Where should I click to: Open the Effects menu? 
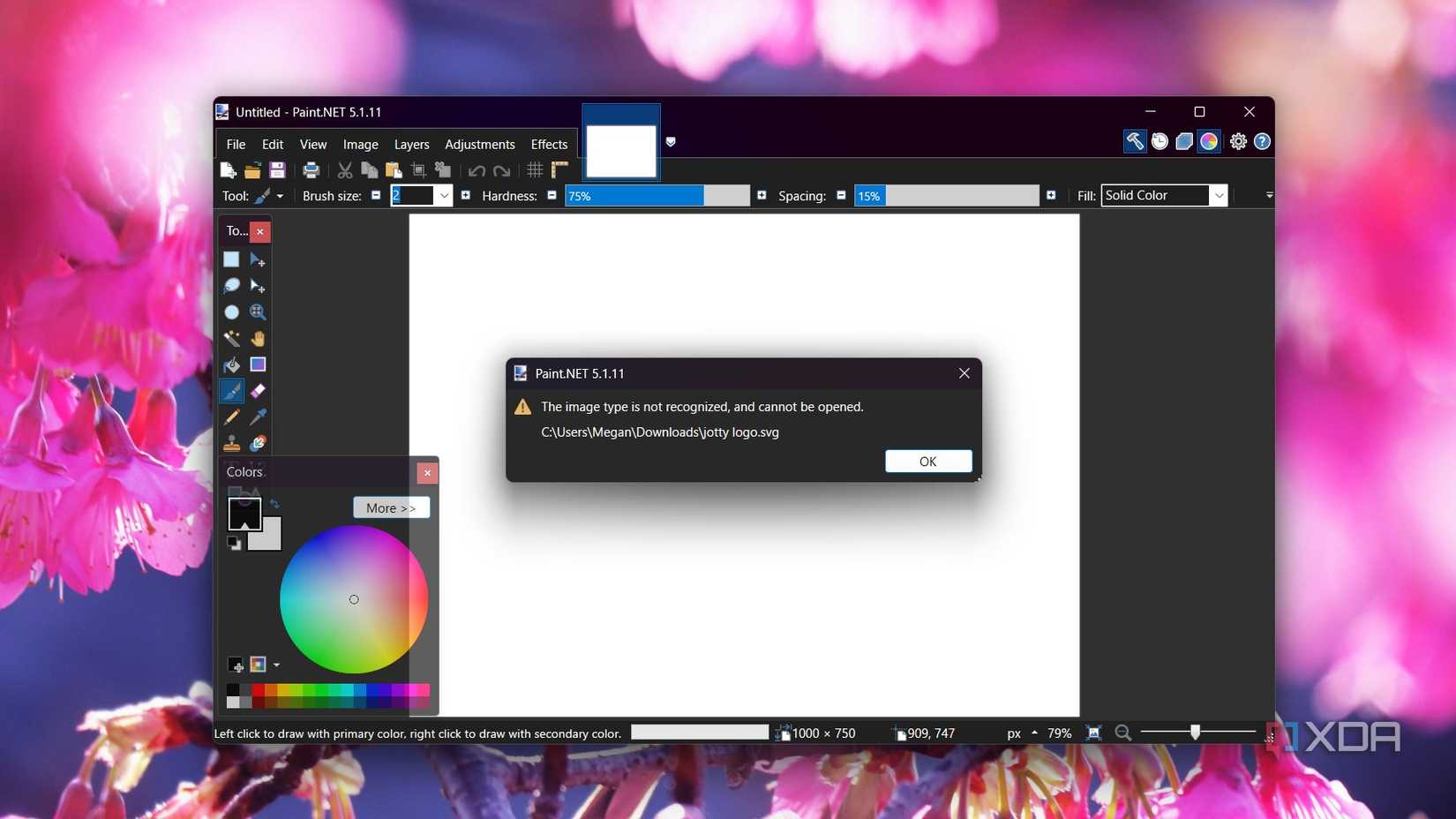click(549, 145)
